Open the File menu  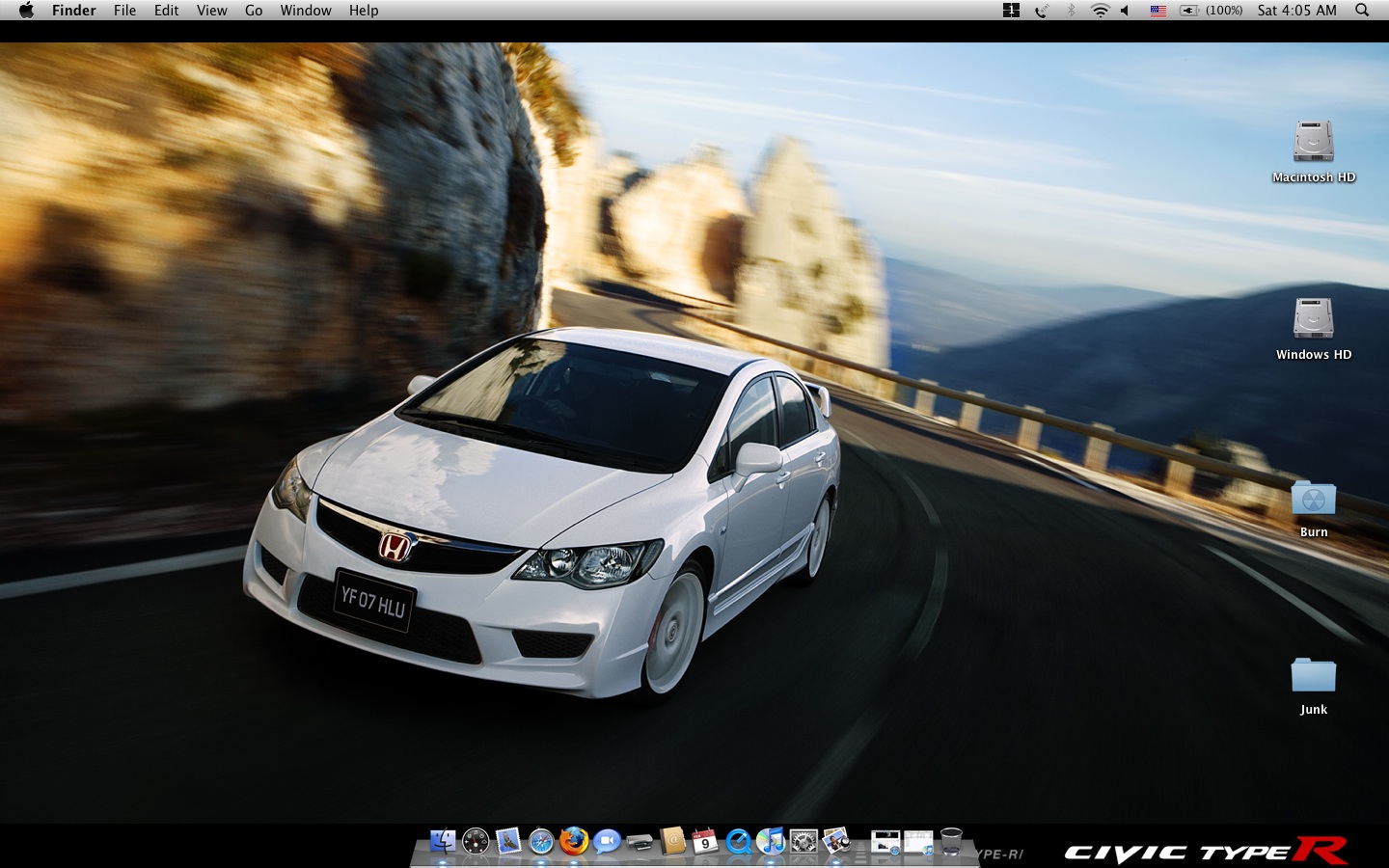pyautogui.click(x=124, y=11)
